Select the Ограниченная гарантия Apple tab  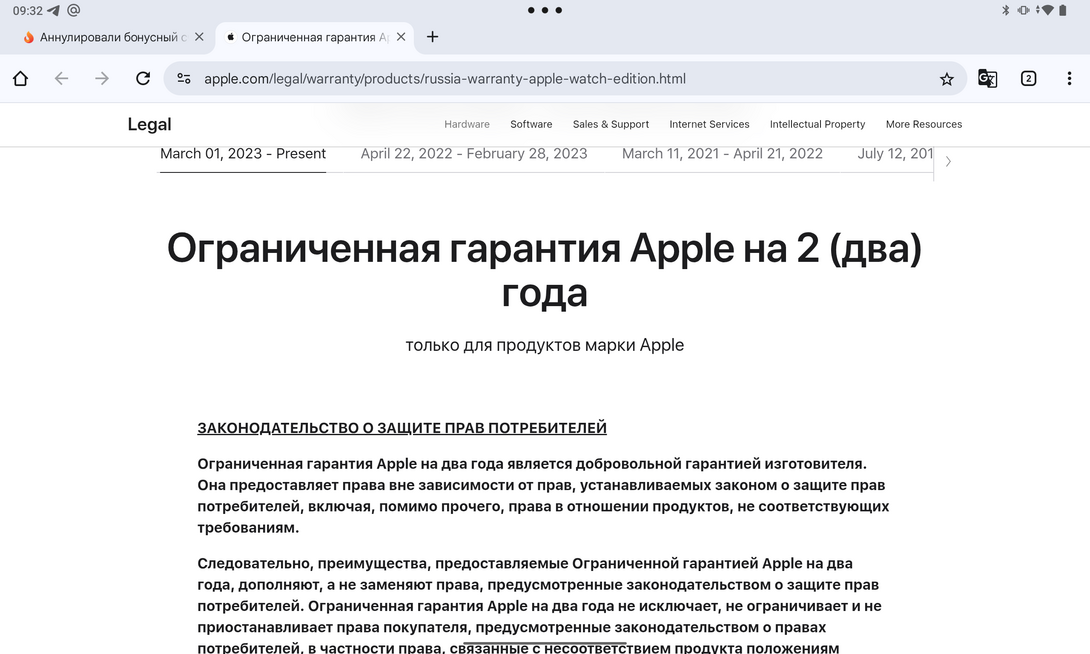[x=314, y=38]
